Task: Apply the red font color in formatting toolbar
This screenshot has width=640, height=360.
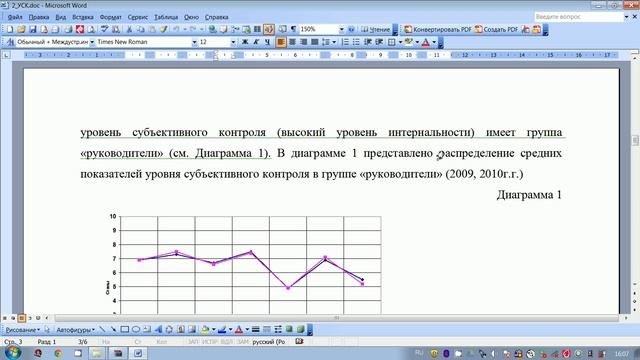Action: pyautogui.click(x=426, y=42)
